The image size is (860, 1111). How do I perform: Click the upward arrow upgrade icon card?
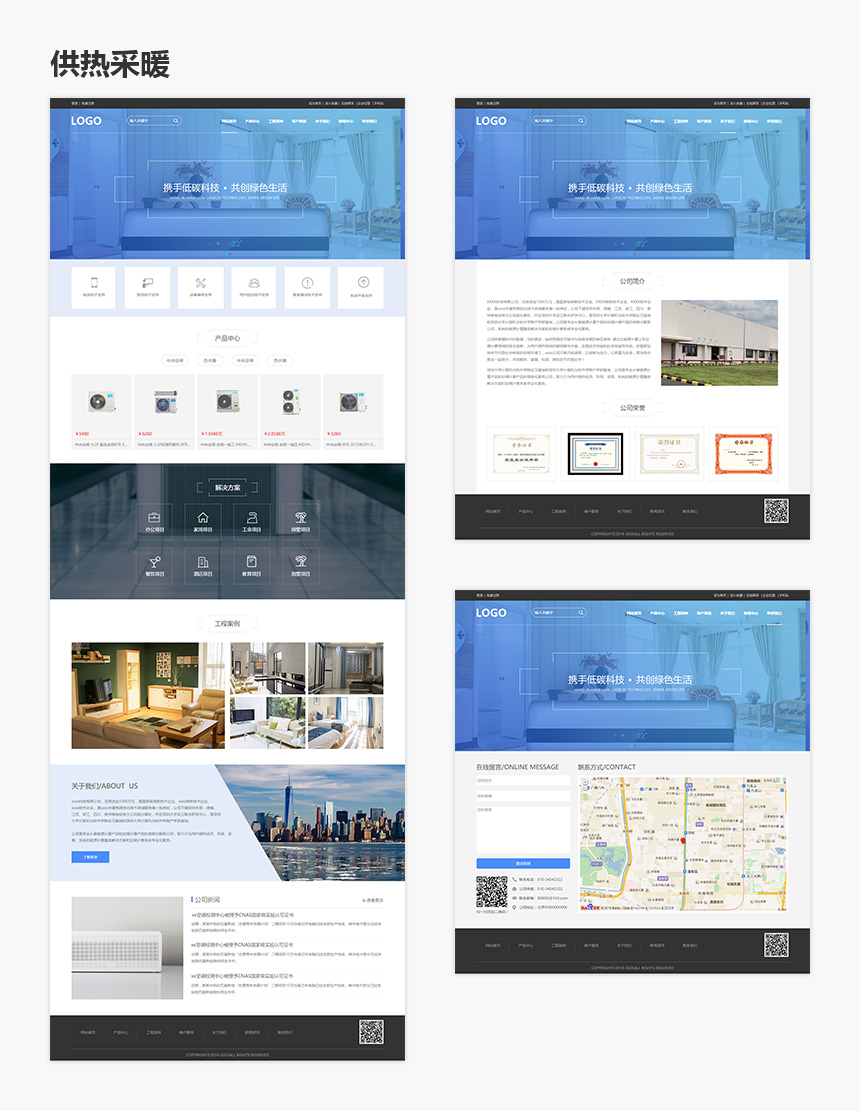[x=361, y=288]
